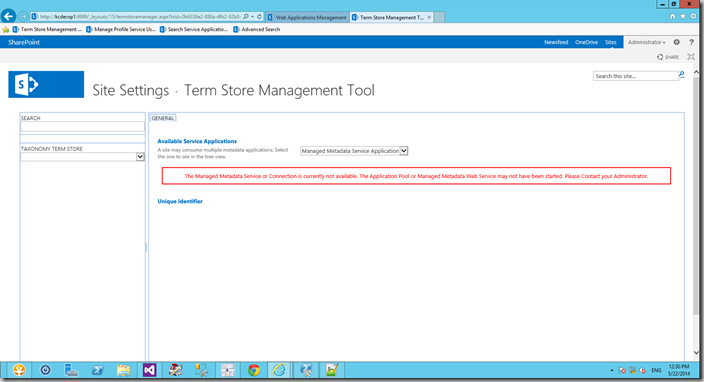Open File Explorer from the taskbar
Viewport: 704px width, 382px height.
[x=123, y=370]
